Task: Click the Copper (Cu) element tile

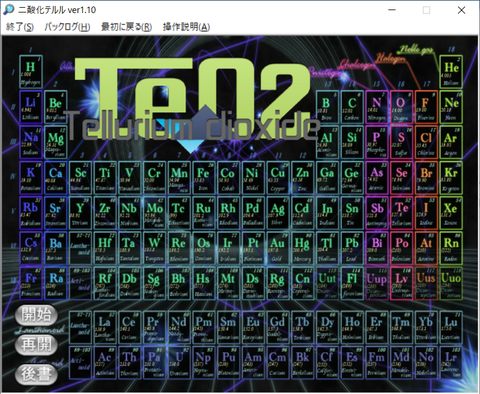Action: point(278,178)
